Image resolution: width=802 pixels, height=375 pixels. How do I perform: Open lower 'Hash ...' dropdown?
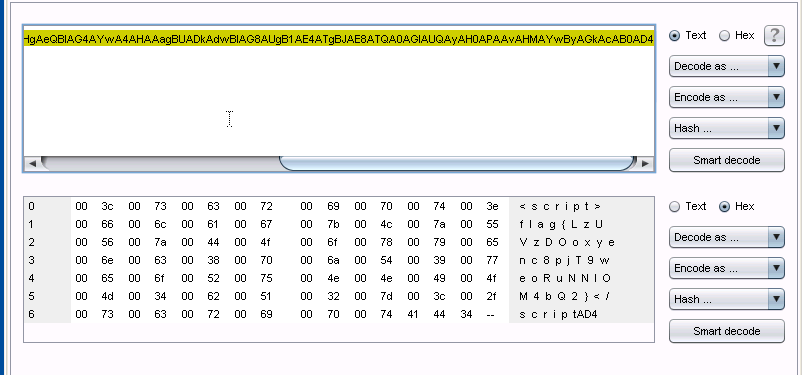(x=726, y=299)
